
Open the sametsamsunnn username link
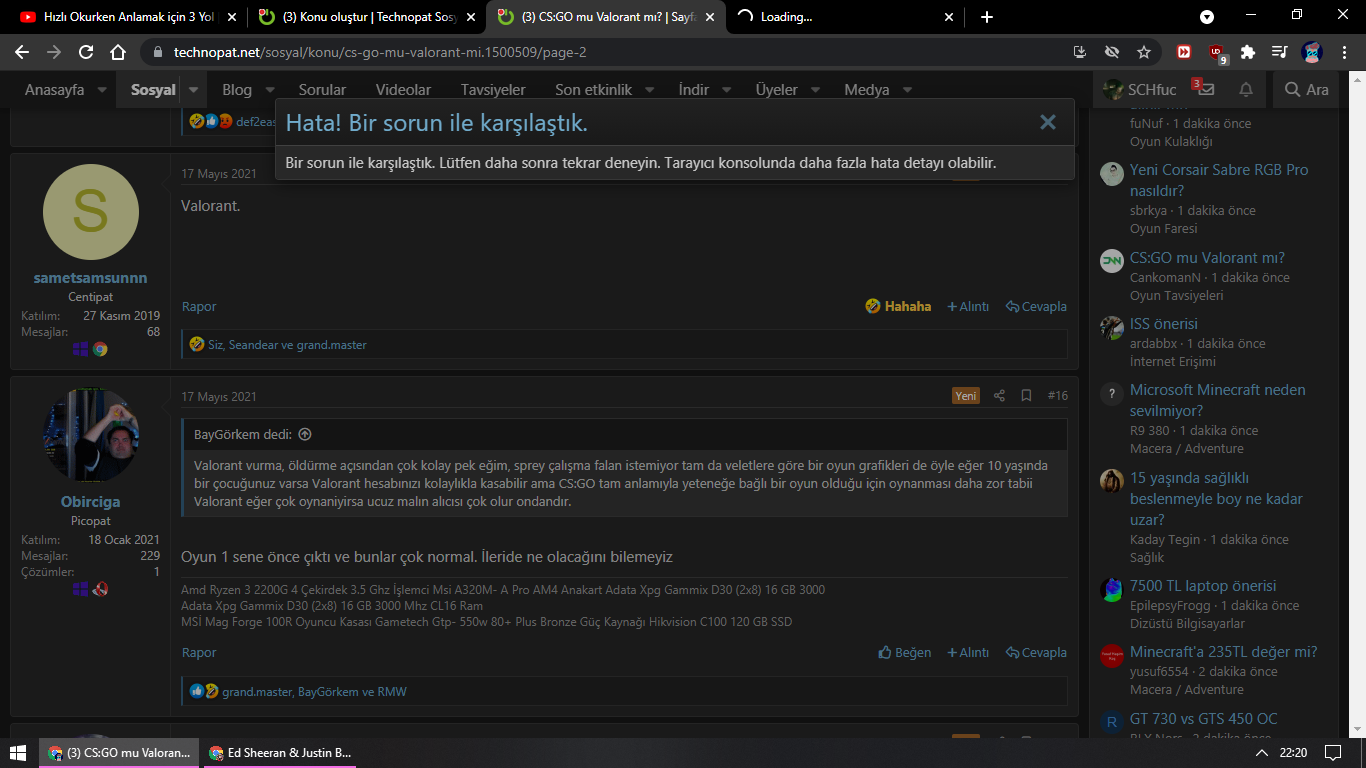click(x=90, y=278)
